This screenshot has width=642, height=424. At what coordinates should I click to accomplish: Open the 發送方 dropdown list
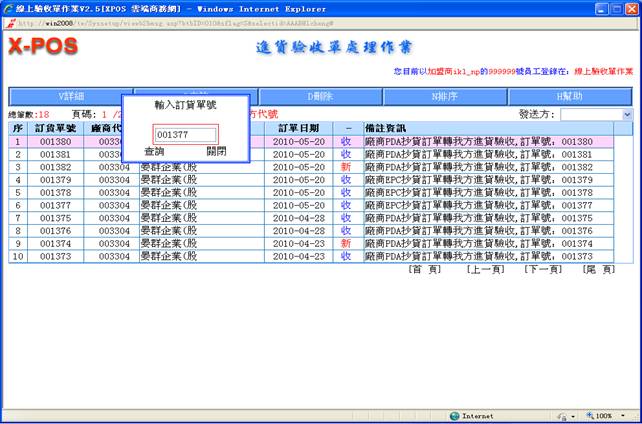(627, 115)
